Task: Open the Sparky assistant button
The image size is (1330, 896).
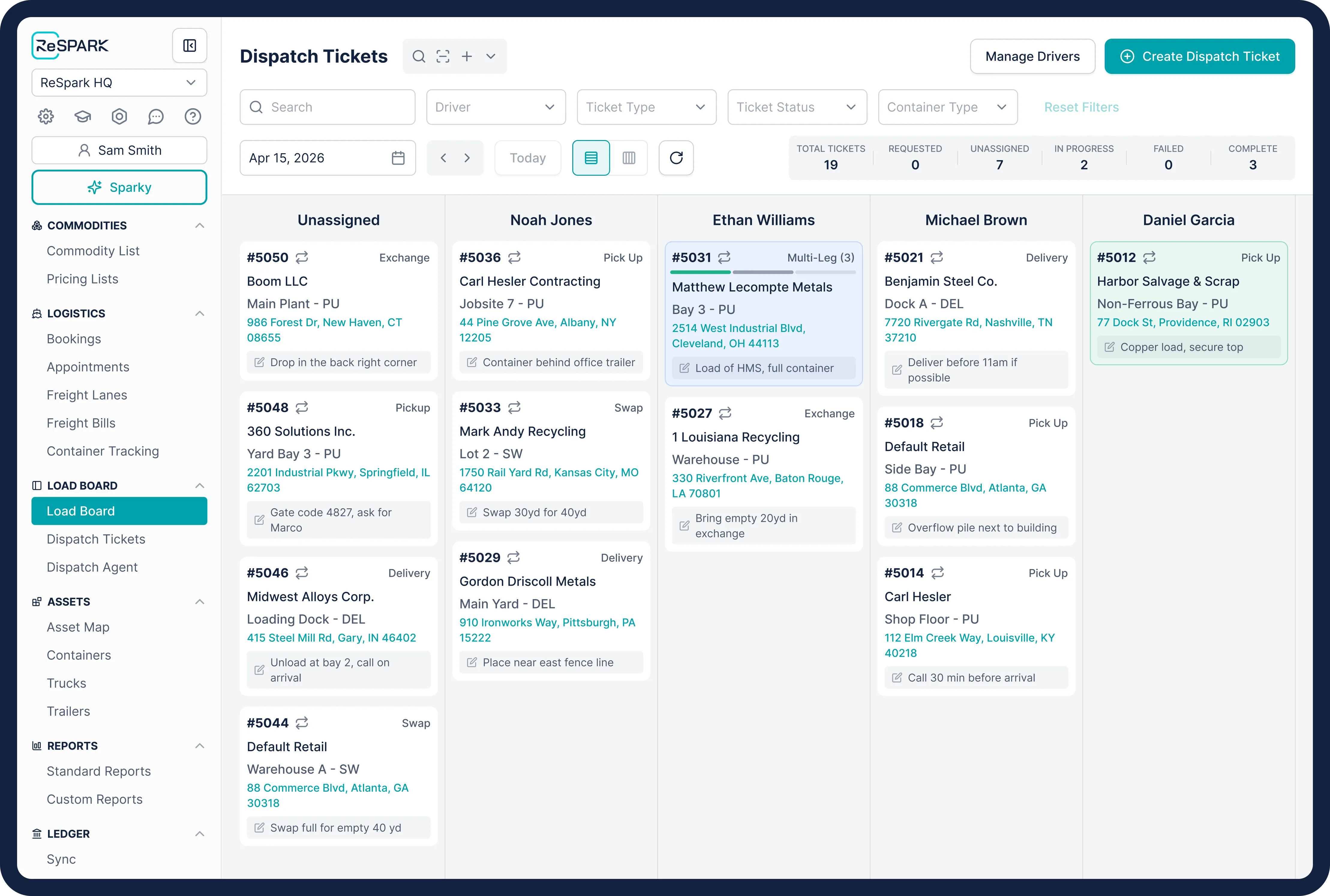Action: click(x=119, y=187)
